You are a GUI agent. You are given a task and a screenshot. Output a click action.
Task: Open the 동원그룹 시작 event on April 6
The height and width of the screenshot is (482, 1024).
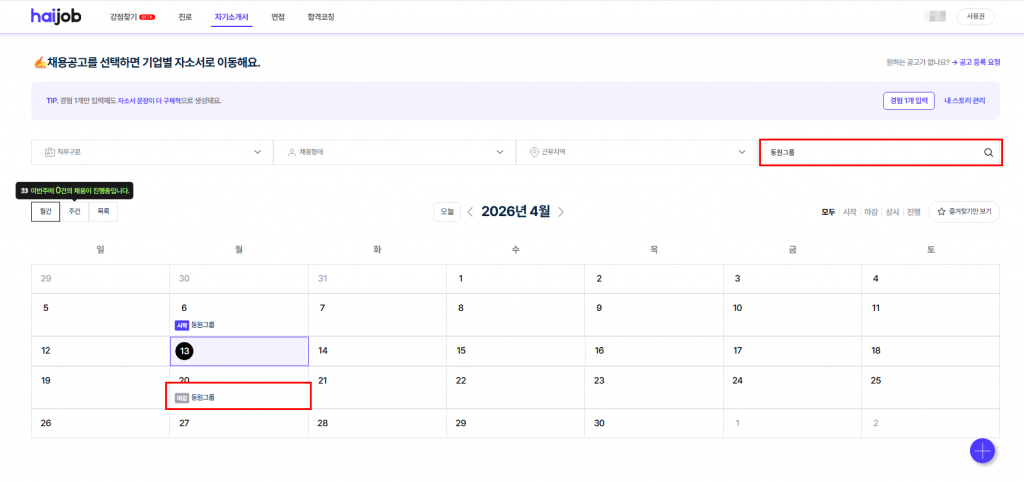195,325
